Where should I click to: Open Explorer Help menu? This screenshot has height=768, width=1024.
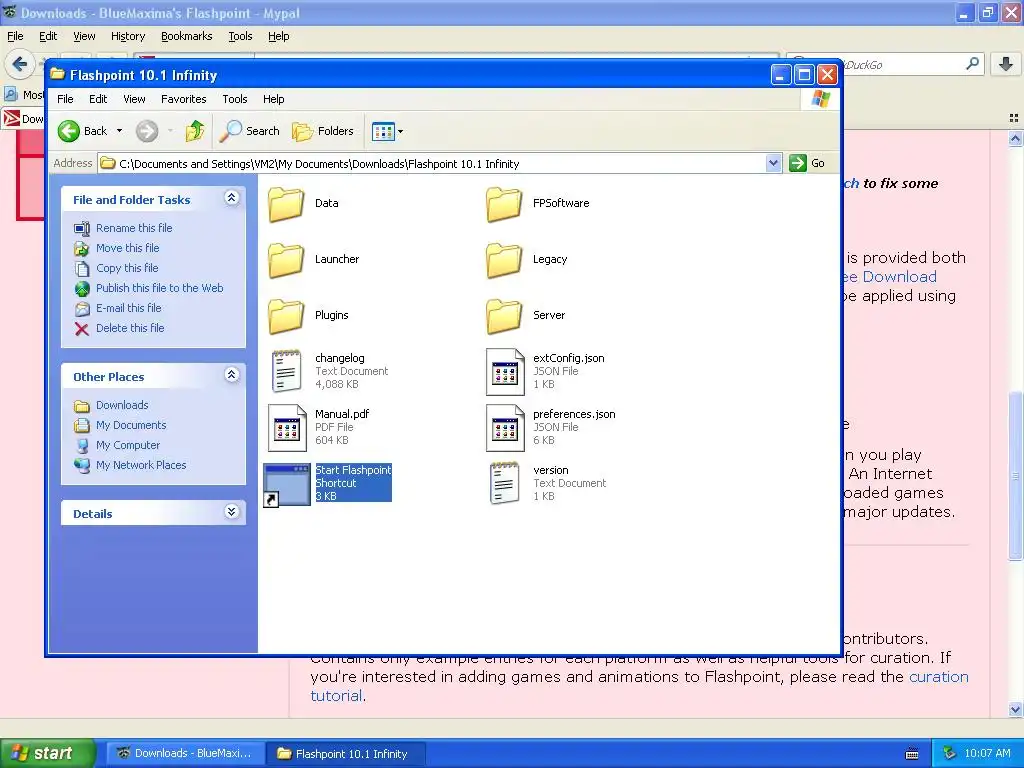click(x=274, y=99)
